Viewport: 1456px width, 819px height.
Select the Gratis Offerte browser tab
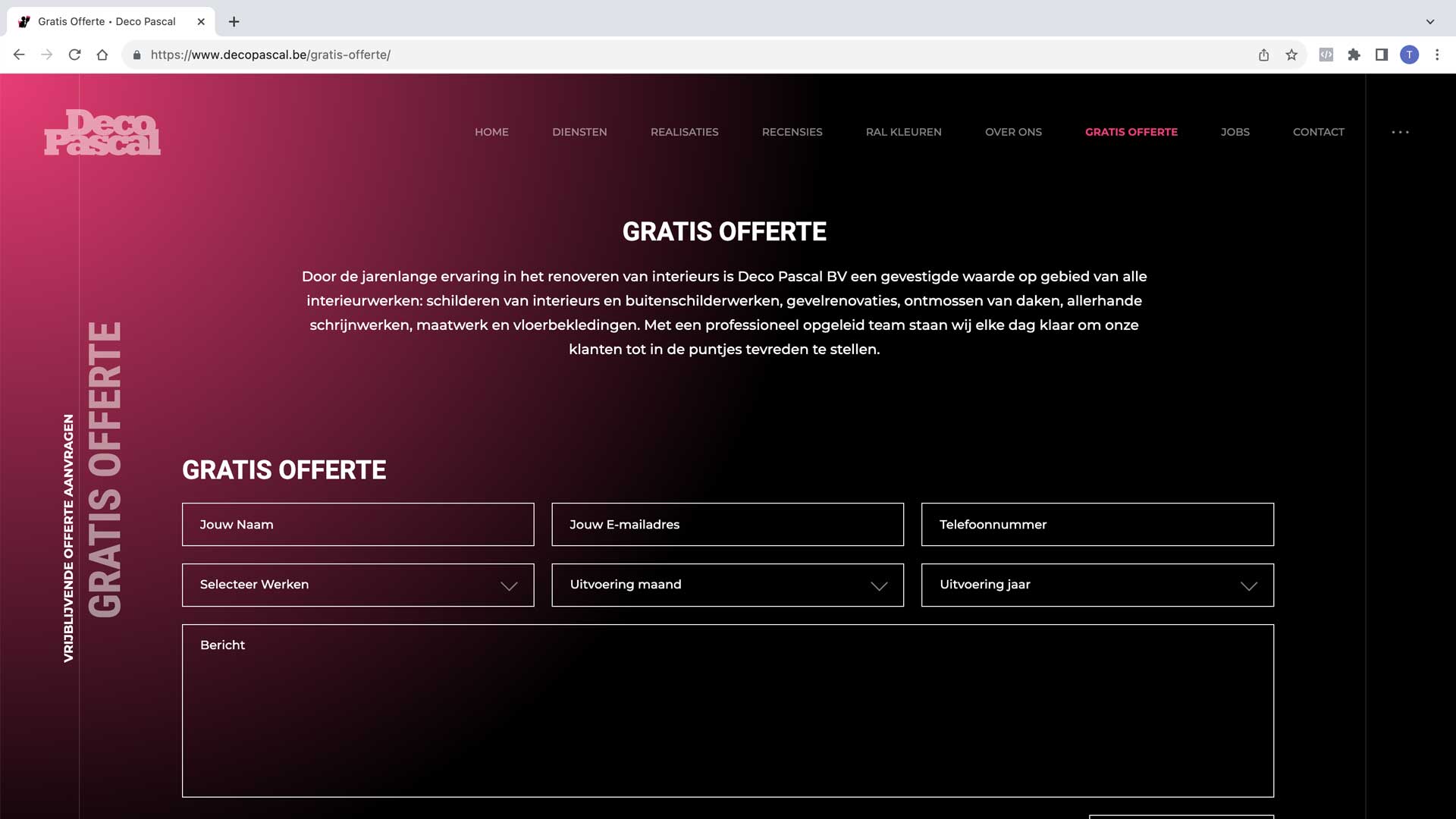[x=111, y=21]
